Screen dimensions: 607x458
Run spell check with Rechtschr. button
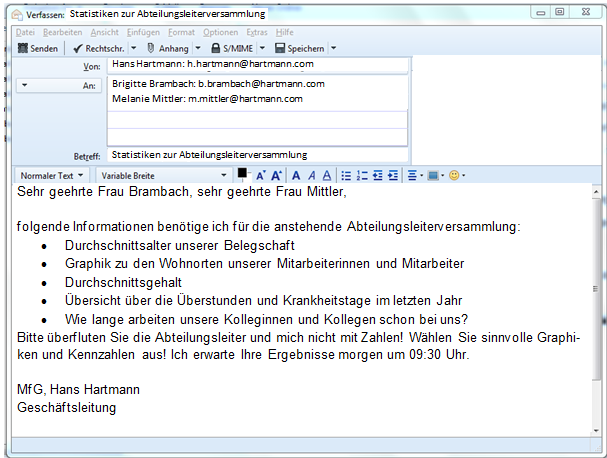[102, 48]
